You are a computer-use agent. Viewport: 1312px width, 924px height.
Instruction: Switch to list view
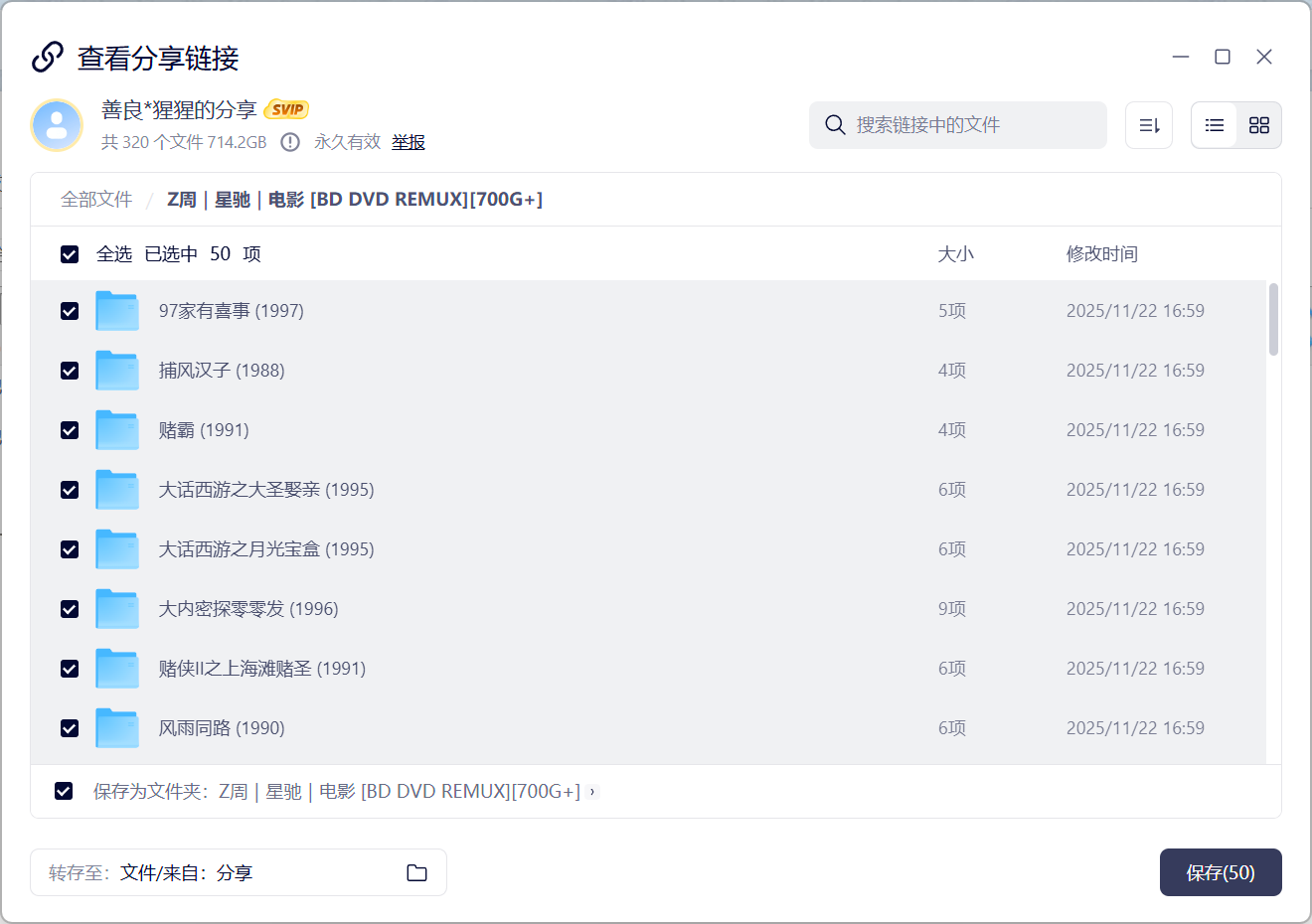pyautogui.click(x=1214, y=125)
